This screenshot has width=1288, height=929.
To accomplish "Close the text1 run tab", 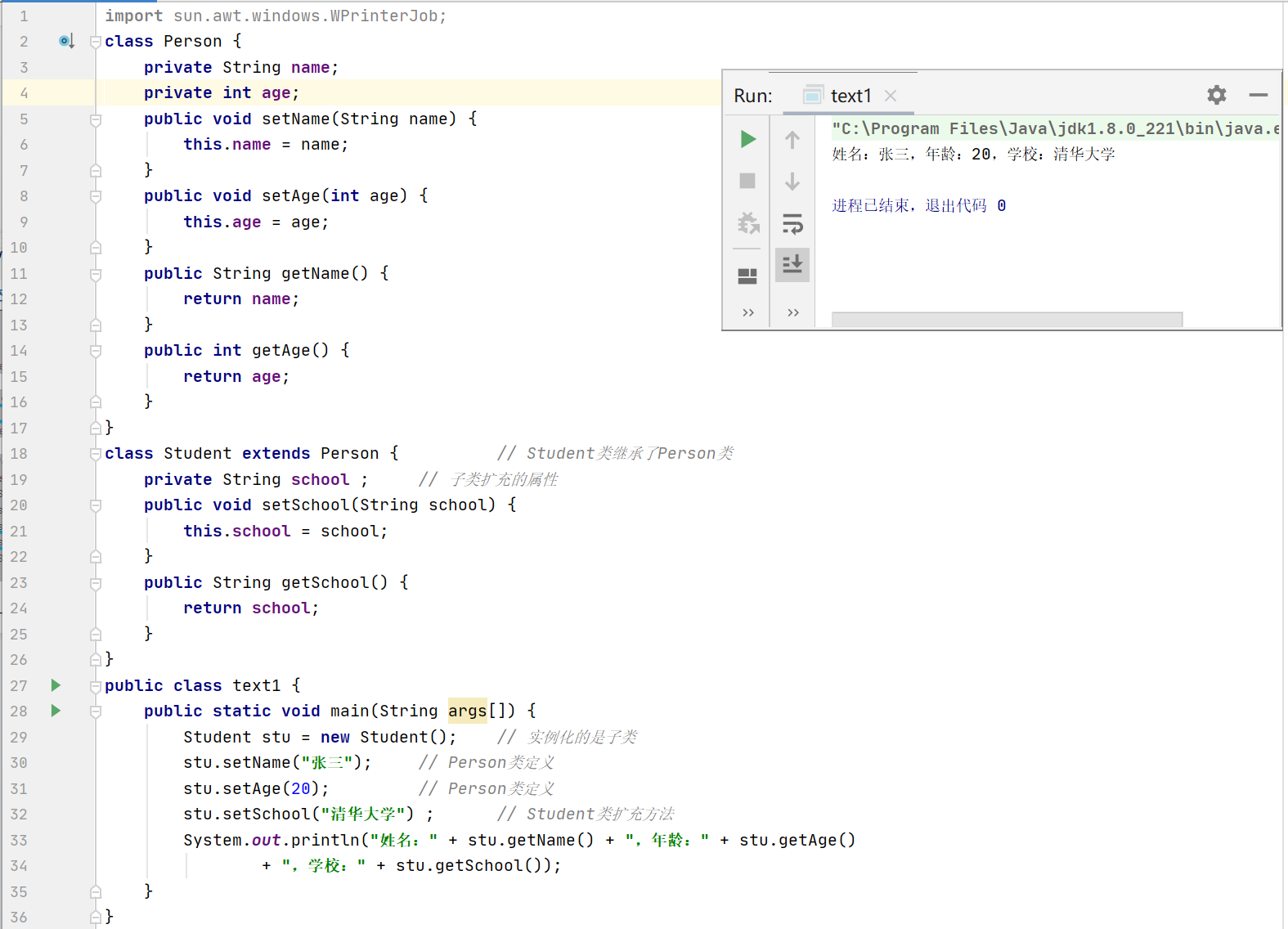I will click(x=891, y=96).
